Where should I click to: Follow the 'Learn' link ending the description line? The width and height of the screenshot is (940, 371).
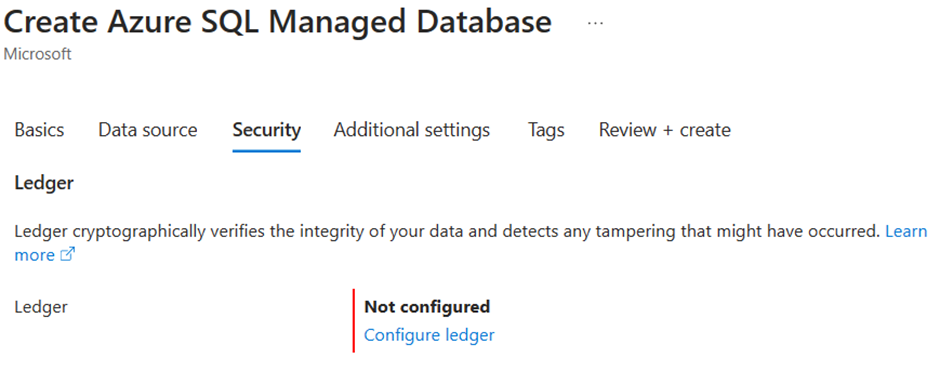(906, 231)
